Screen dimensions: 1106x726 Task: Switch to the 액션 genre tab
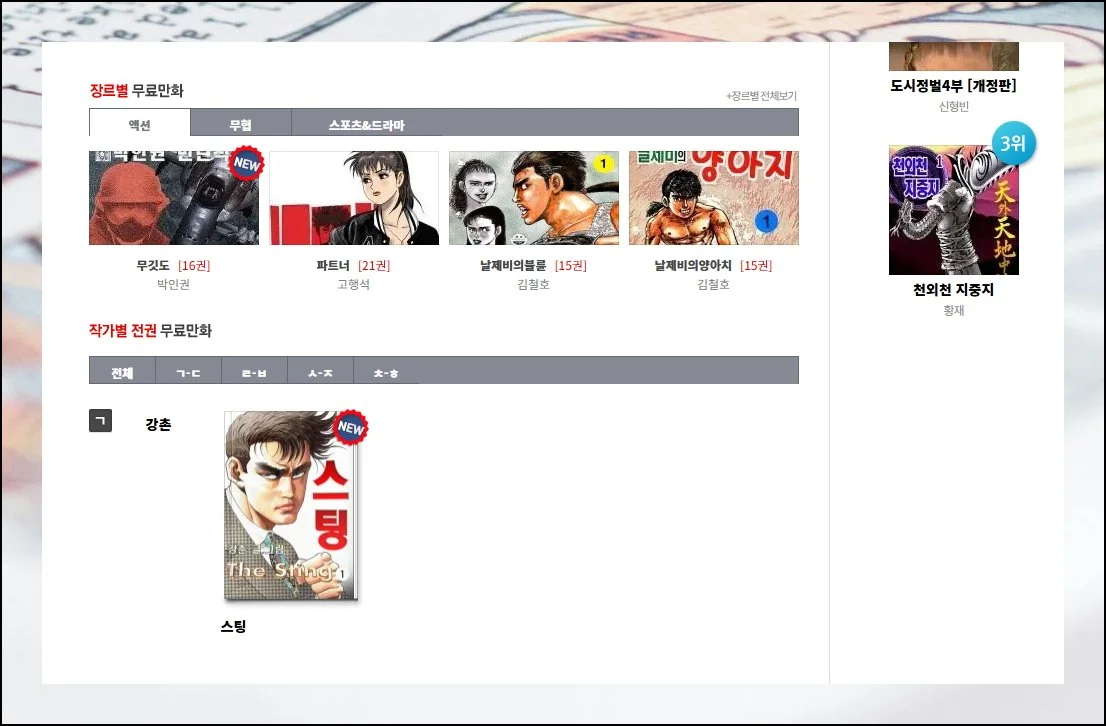[x=140, y=124]
